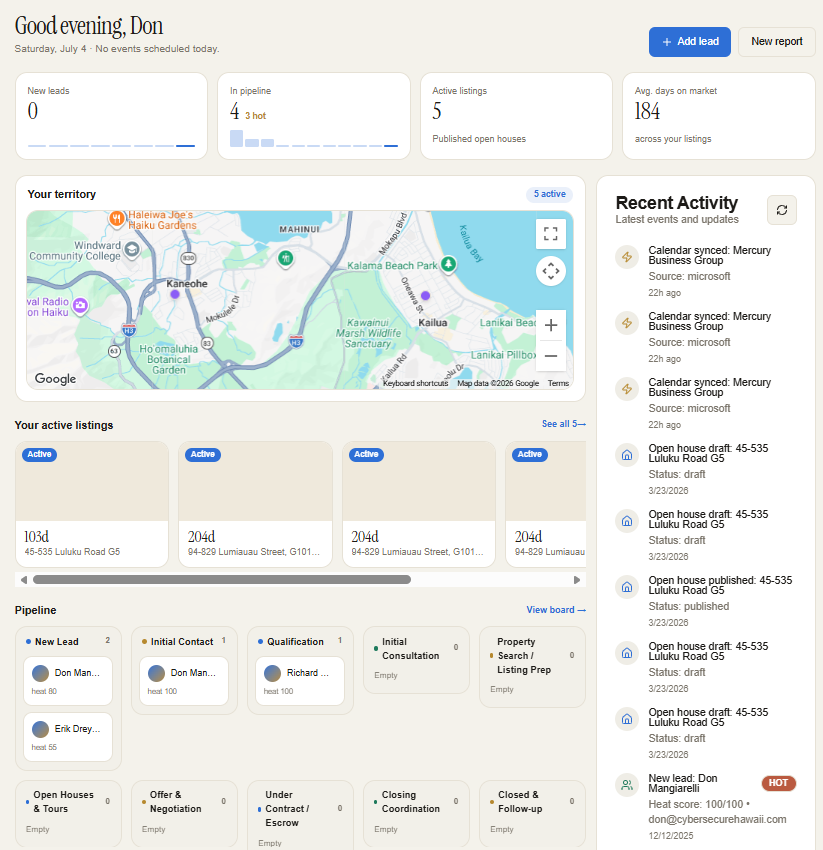Open a New report

(776, 42)
